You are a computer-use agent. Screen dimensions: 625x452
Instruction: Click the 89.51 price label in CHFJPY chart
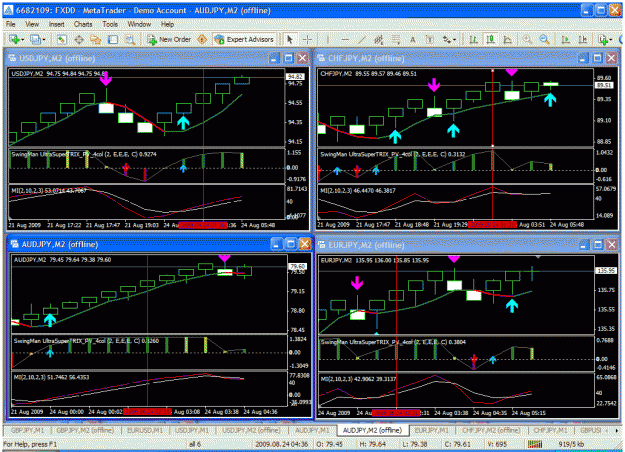[x=604, y=85]
